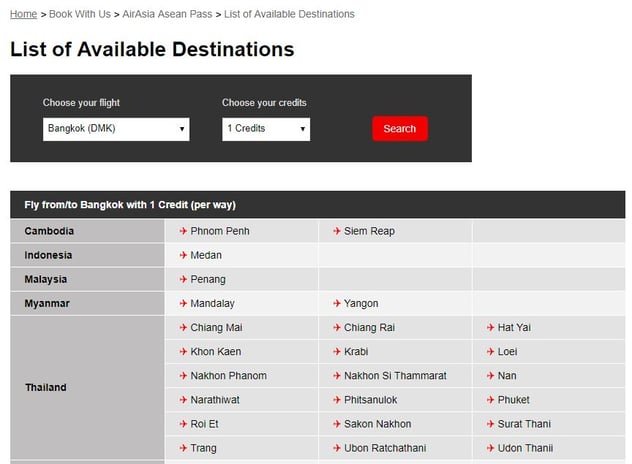Choose Khon Kaen destination
This screenshot has height=464, width=632.
pyautogui.click(x=216, y=352)
